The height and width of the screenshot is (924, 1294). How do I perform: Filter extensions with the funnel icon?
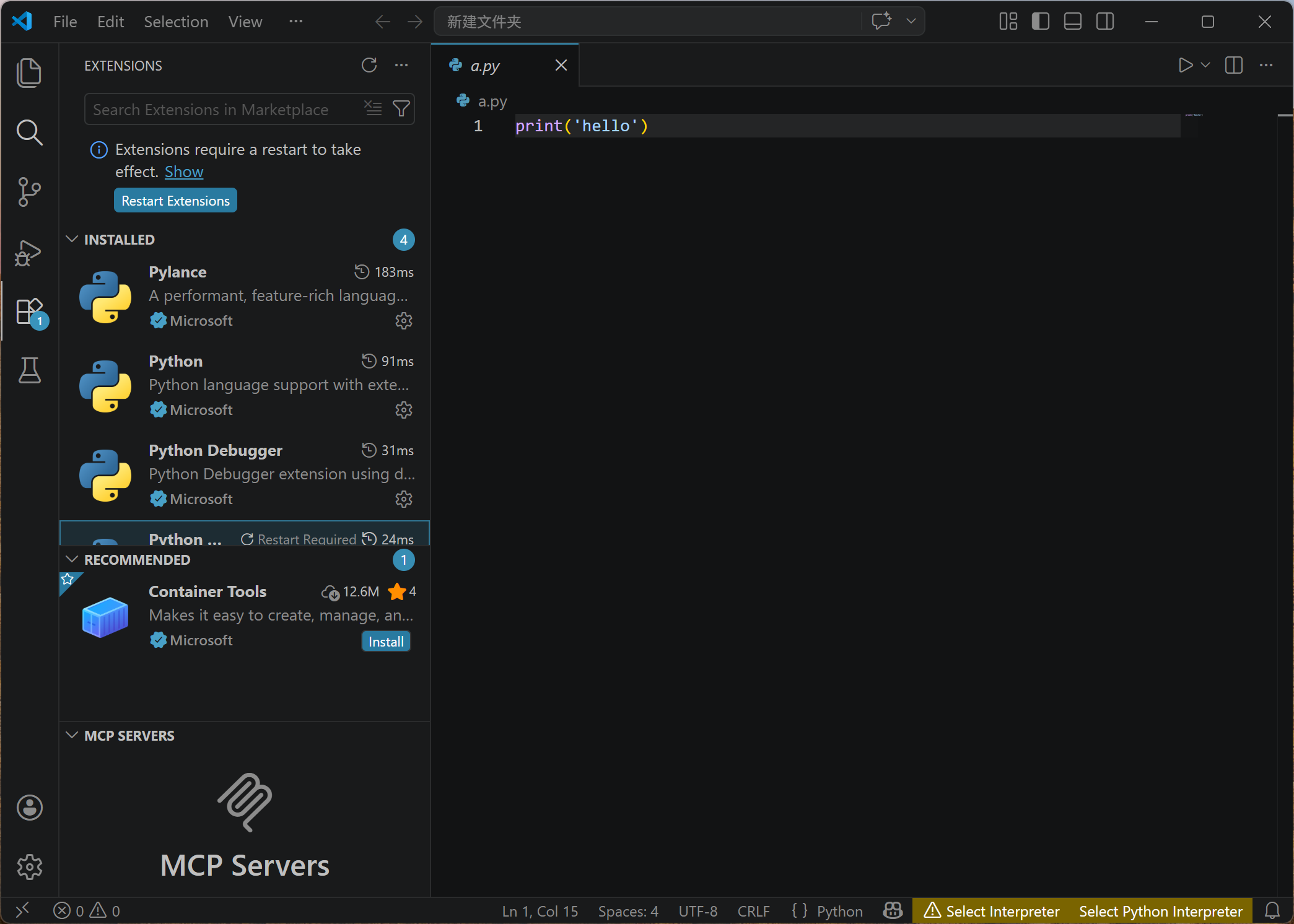click(x=401, y=109)
